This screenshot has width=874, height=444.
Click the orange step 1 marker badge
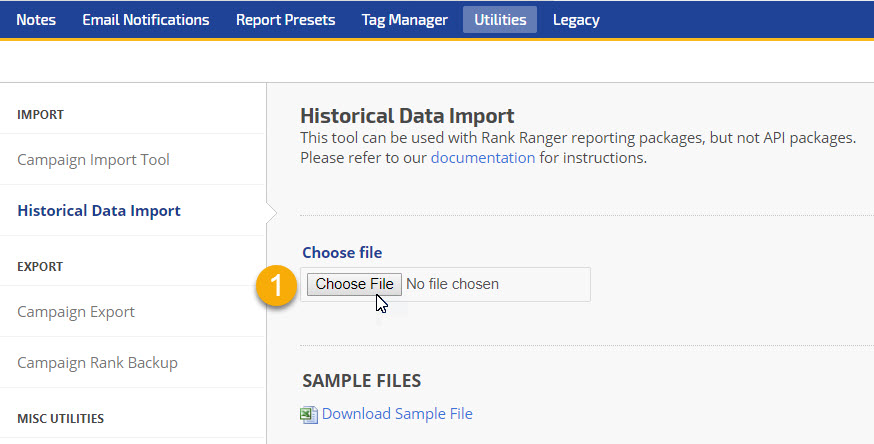pyautogui.click(x=275, y=285)
